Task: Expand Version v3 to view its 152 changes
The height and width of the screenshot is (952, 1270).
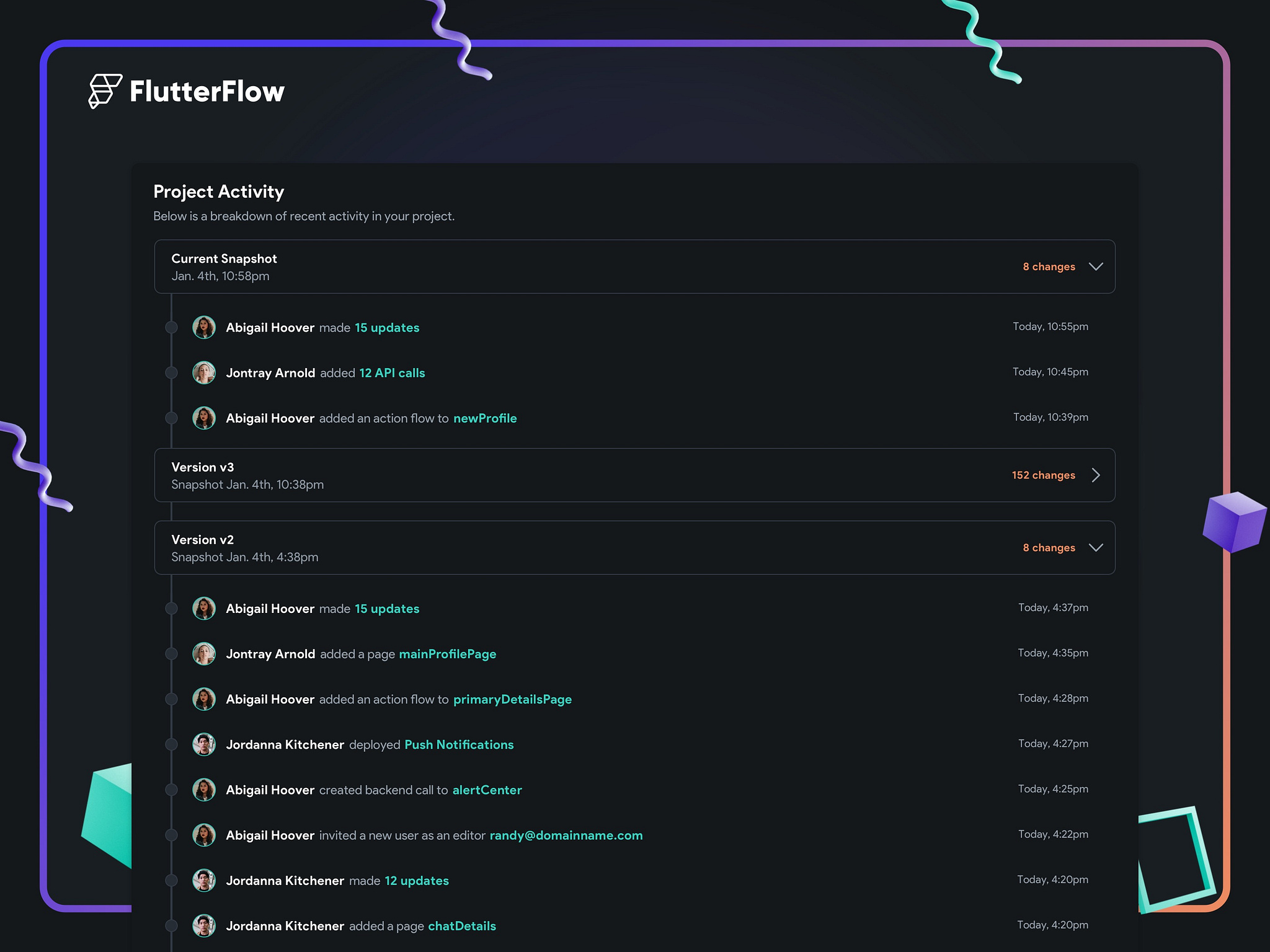Action: (x=1096, y=475)
